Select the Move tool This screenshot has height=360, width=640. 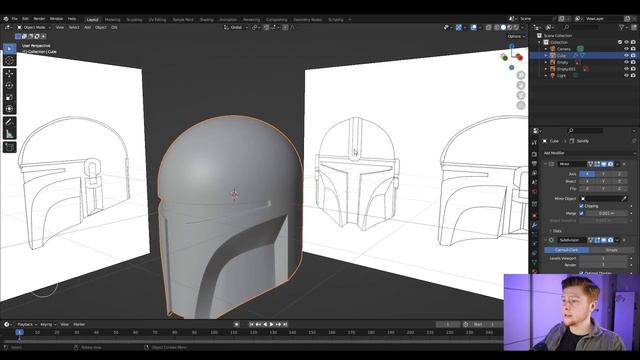tap(9, 73)
